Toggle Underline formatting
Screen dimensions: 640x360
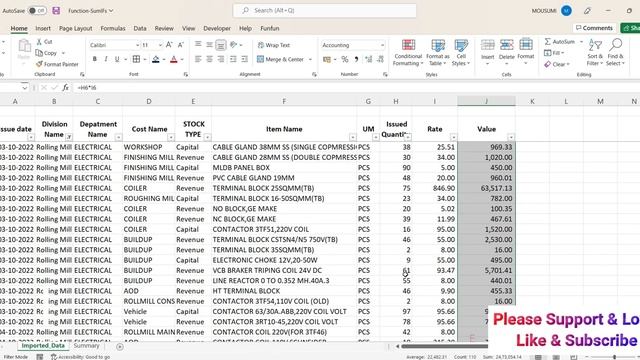click(117, 59)
